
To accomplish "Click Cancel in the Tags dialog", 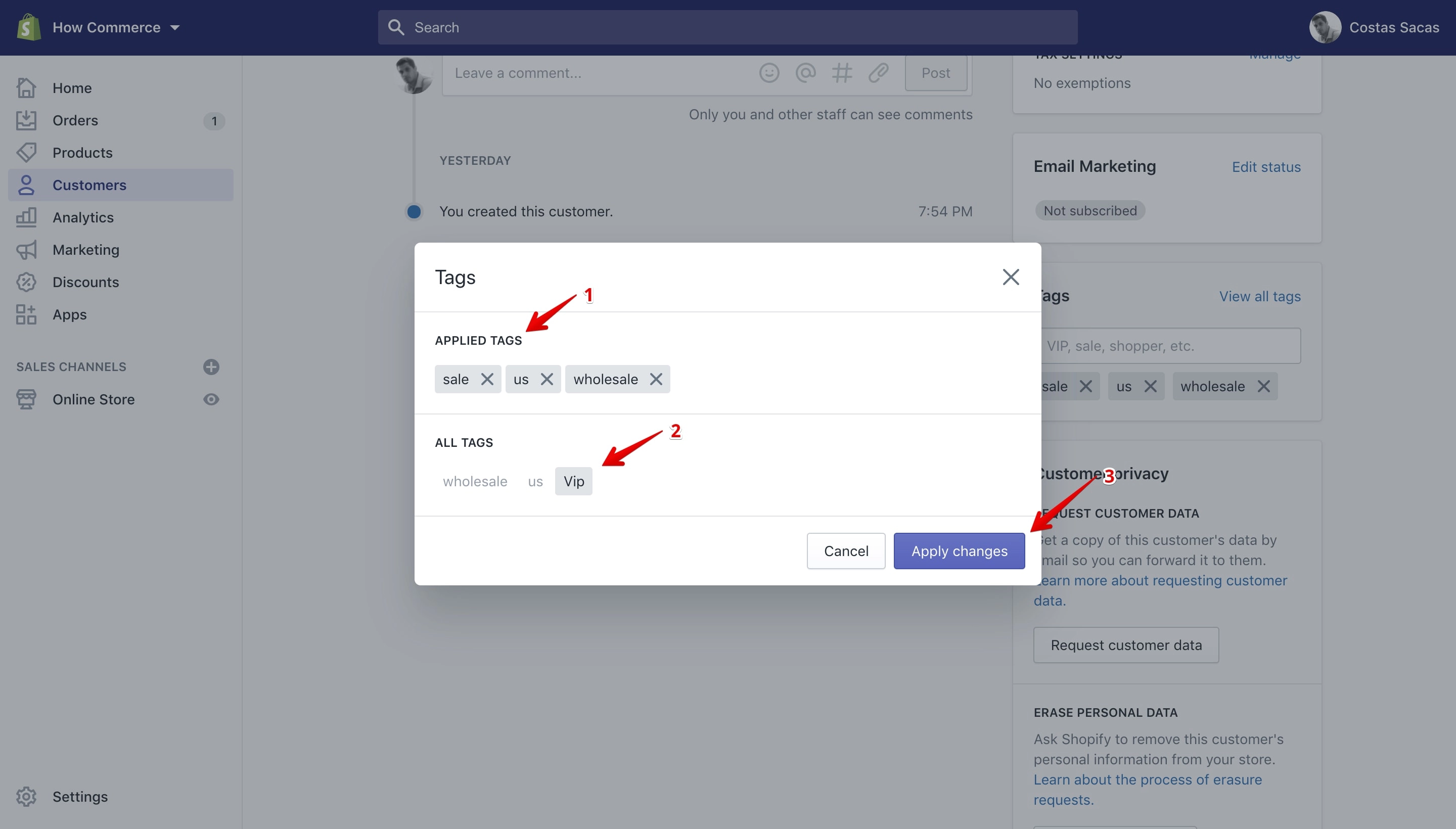I will pyautogui.click(x=846, y=551).
